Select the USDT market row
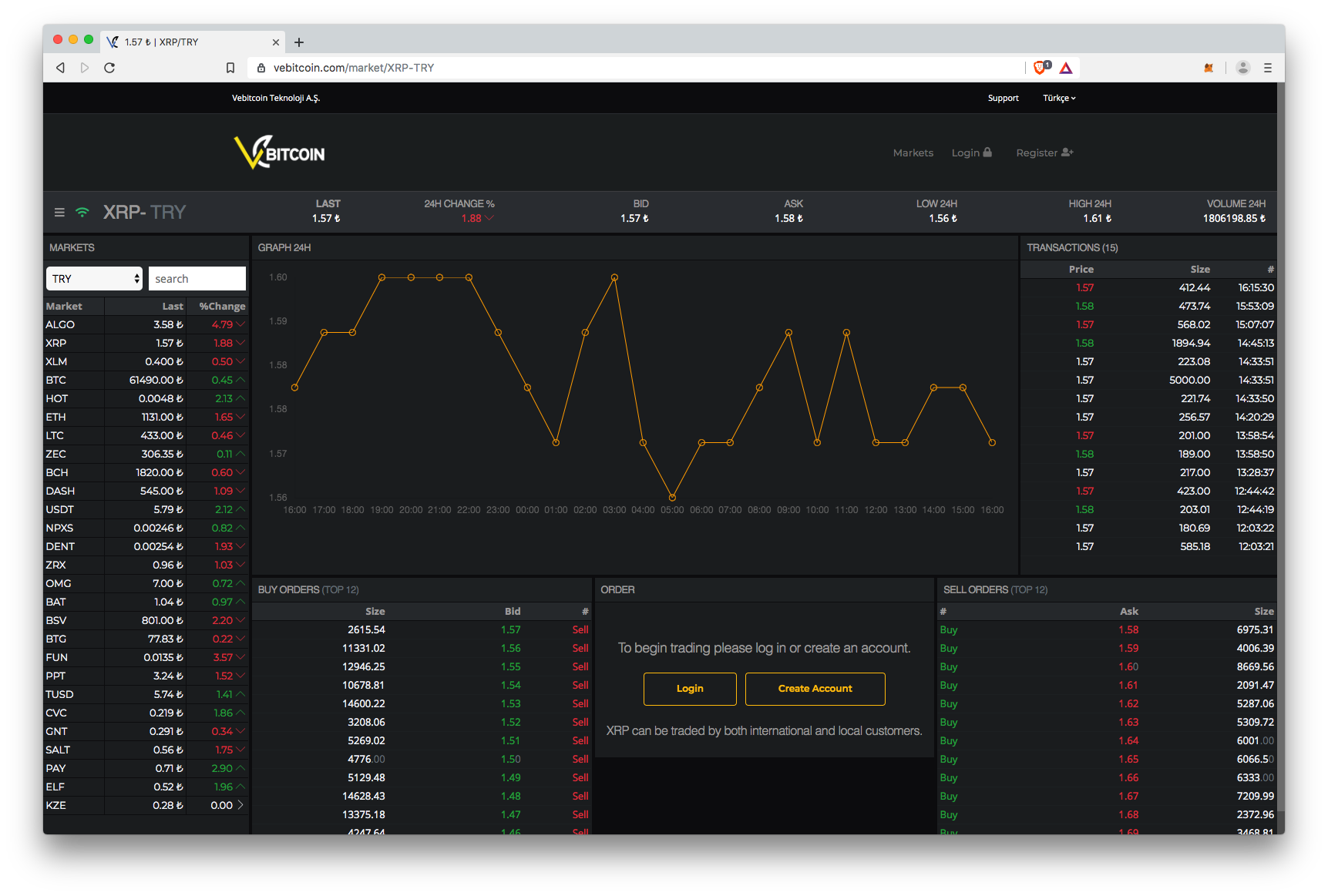 pos(146,509)
